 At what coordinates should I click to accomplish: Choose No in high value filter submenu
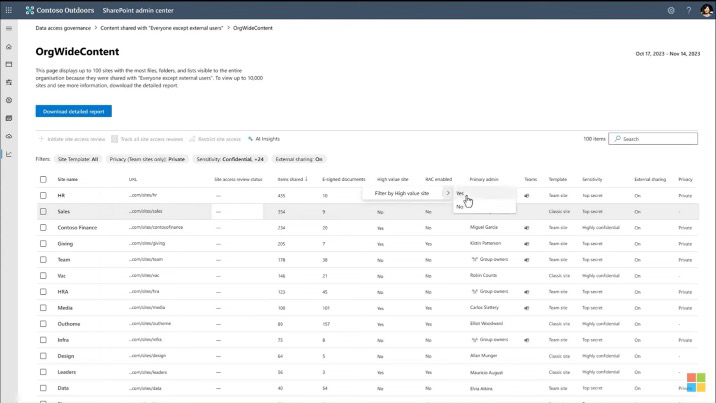tap(484, 207)
